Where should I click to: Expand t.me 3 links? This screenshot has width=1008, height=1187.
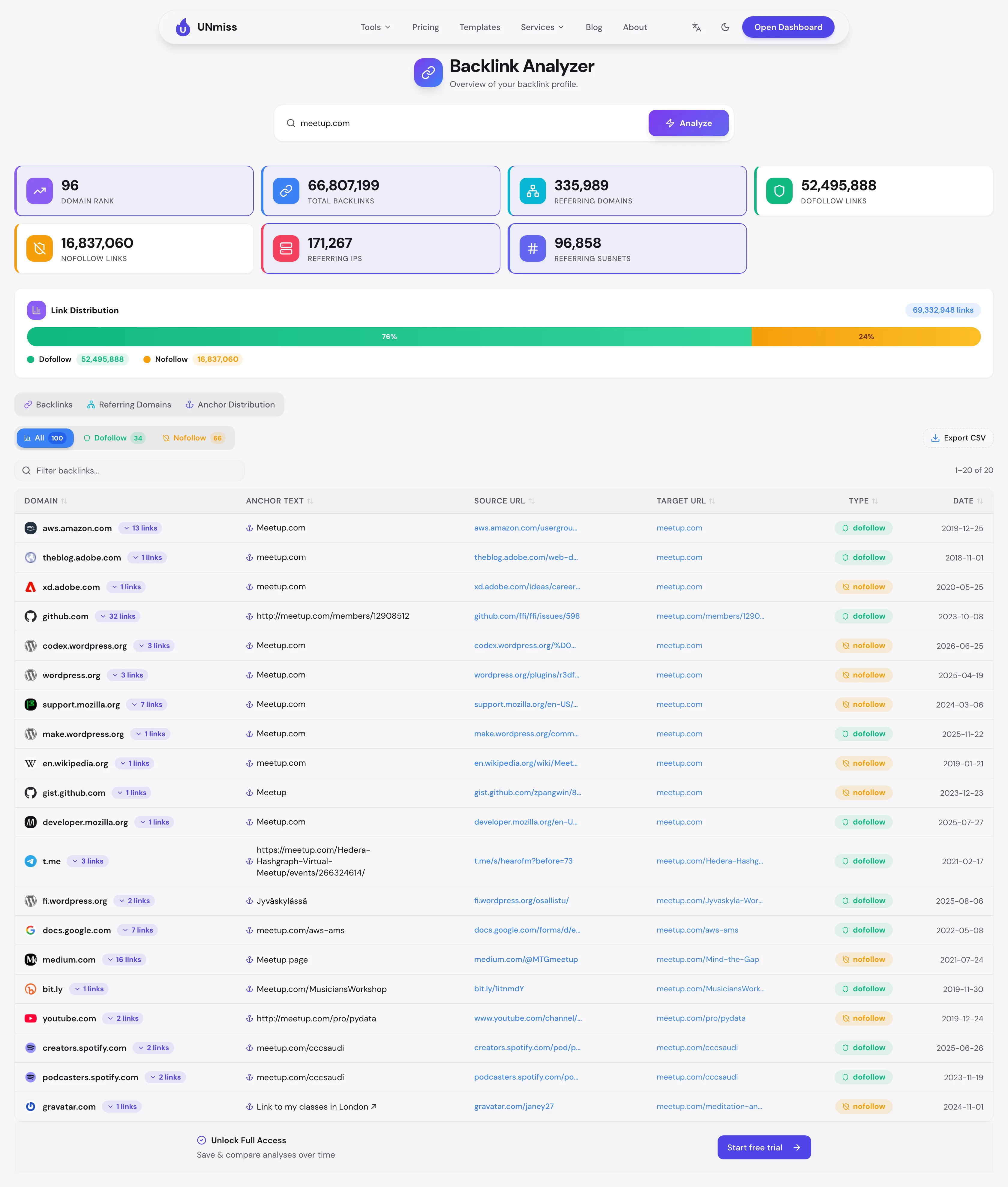(87, 861)
